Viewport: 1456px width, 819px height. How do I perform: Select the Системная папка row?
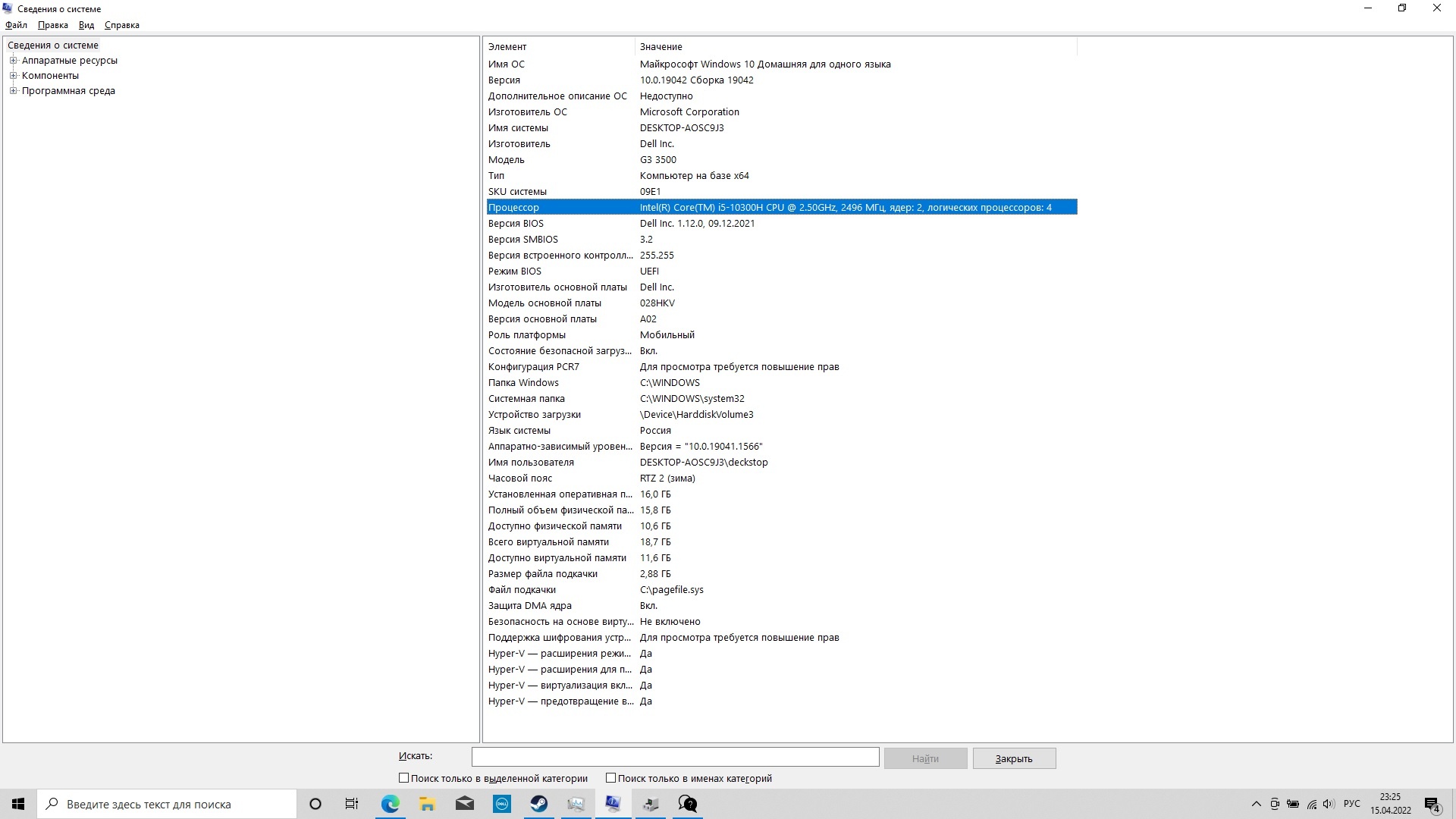[x=781, y=399]
